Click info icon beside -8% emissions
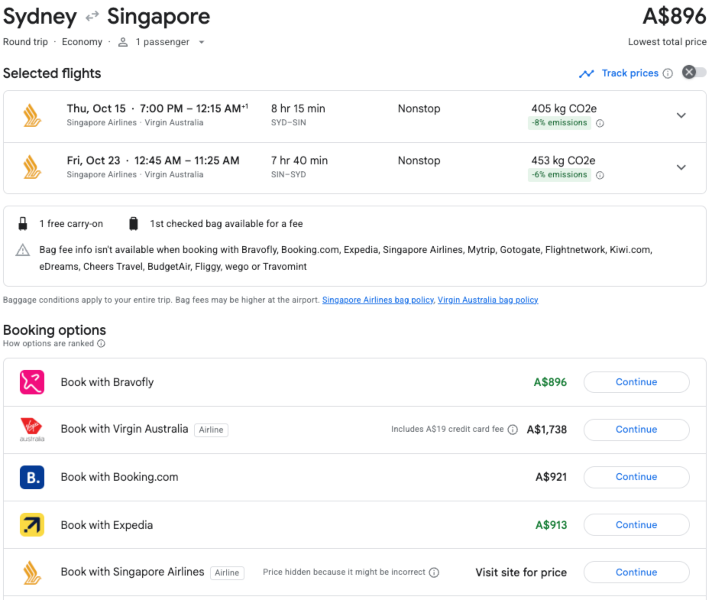The width and height of the screenshot is (712, 600). click(600, 123)
